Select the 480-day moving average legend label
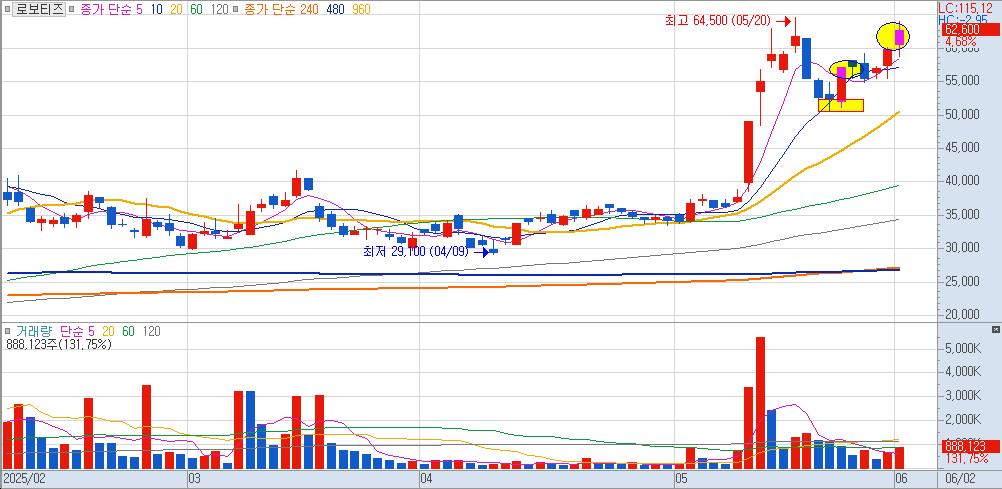The image size is (1002, 489). pos(335,9)
